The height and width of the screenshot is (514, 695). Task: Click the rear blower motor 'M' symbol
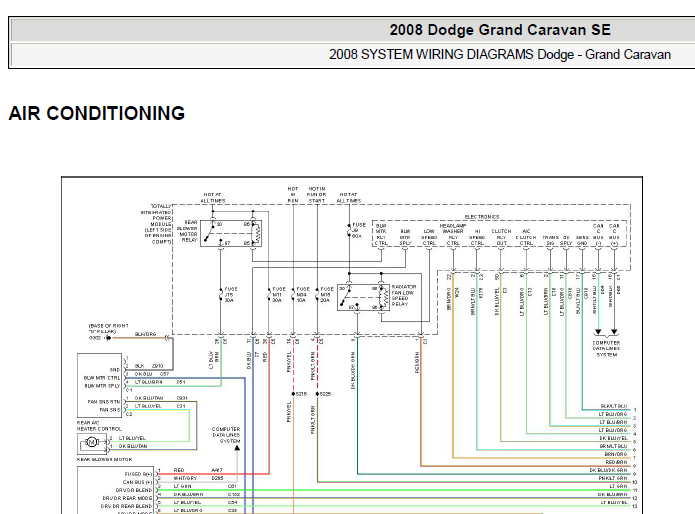tap(92, 442)
